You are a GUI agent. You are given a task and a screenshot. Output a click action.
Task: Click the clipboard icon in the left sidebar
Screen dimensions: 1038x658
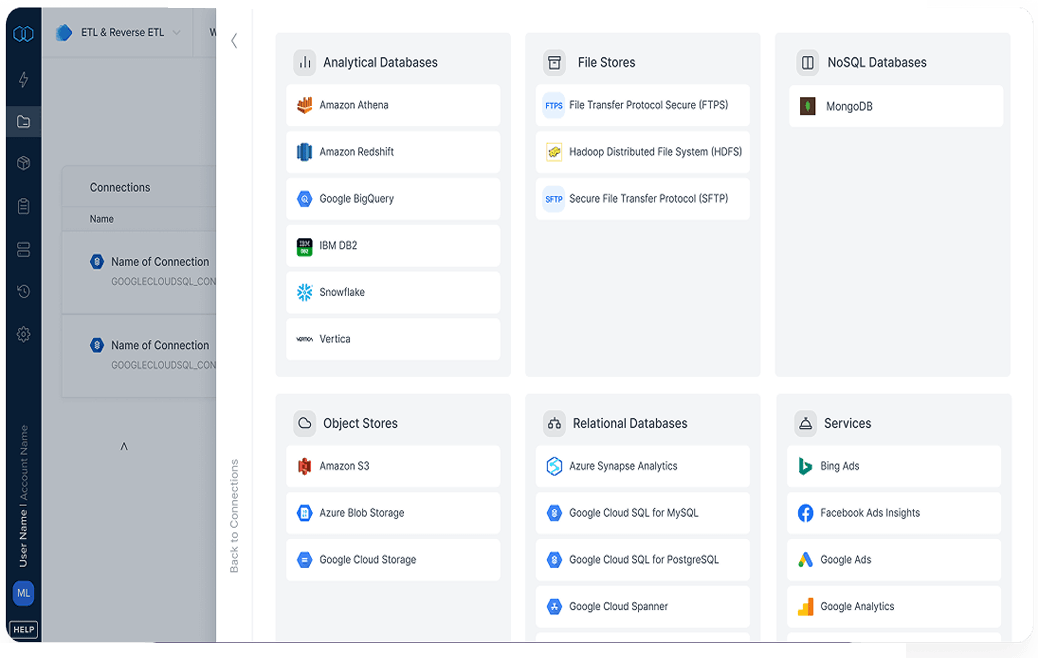pos(22,206)
